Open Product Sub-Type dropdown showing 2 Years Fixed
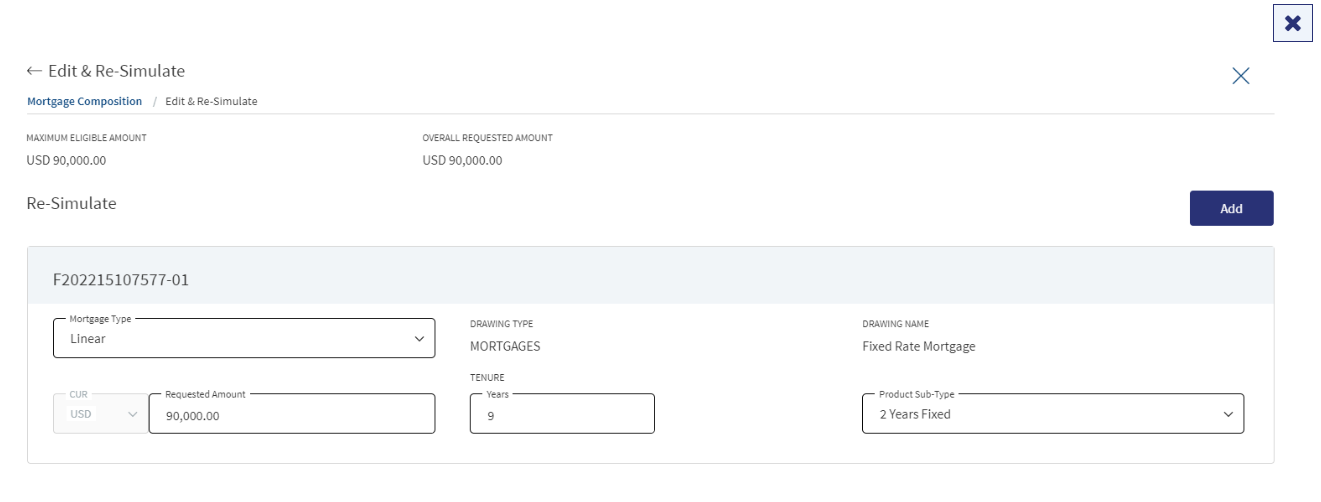 click(1053, 414)
